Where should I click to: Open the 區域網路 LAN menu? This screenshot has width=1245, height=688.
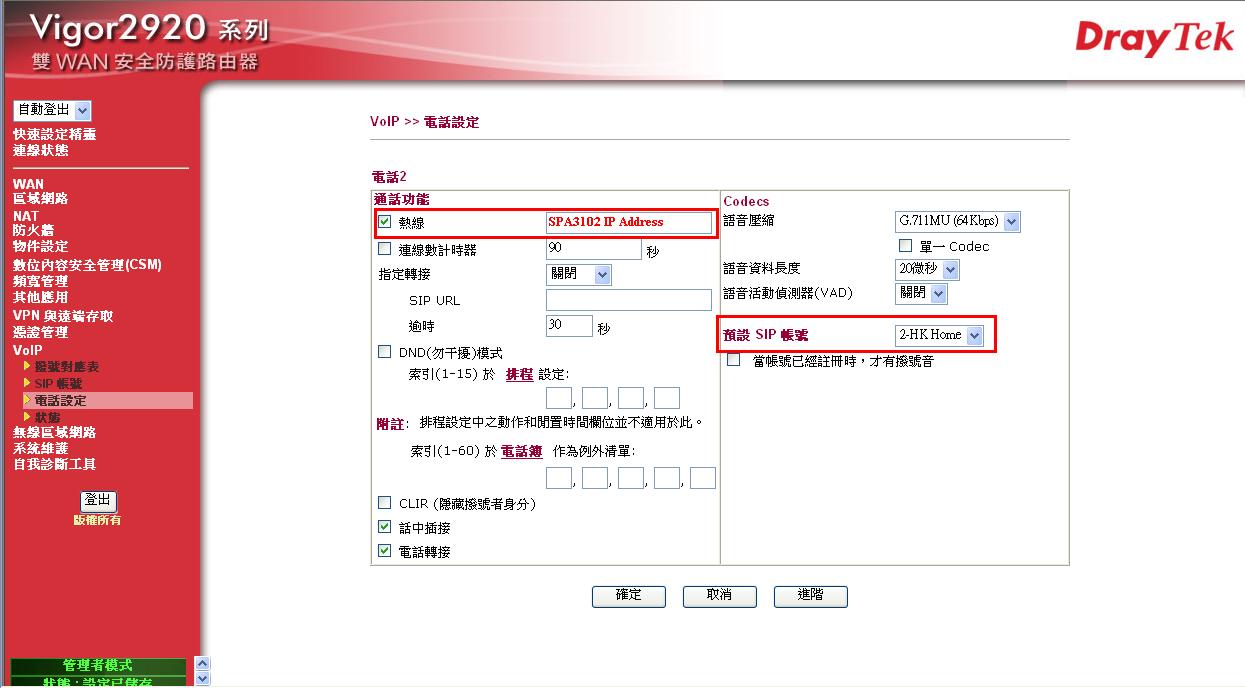tap(41, 199)
